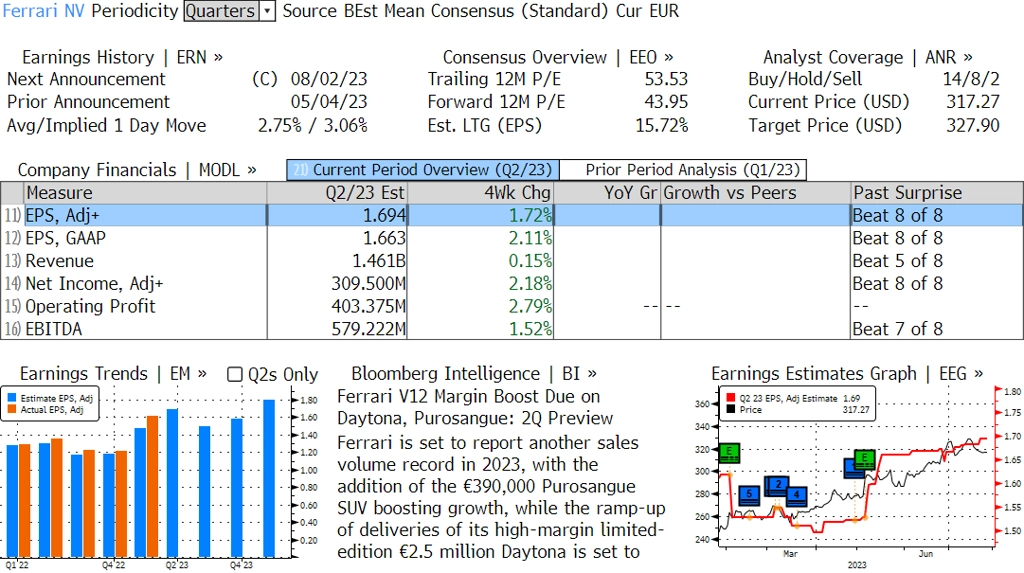This screenshot has height=573, width=1024.
Task: Select the Net Income, Adj+ row
Action: pos(512,284)
